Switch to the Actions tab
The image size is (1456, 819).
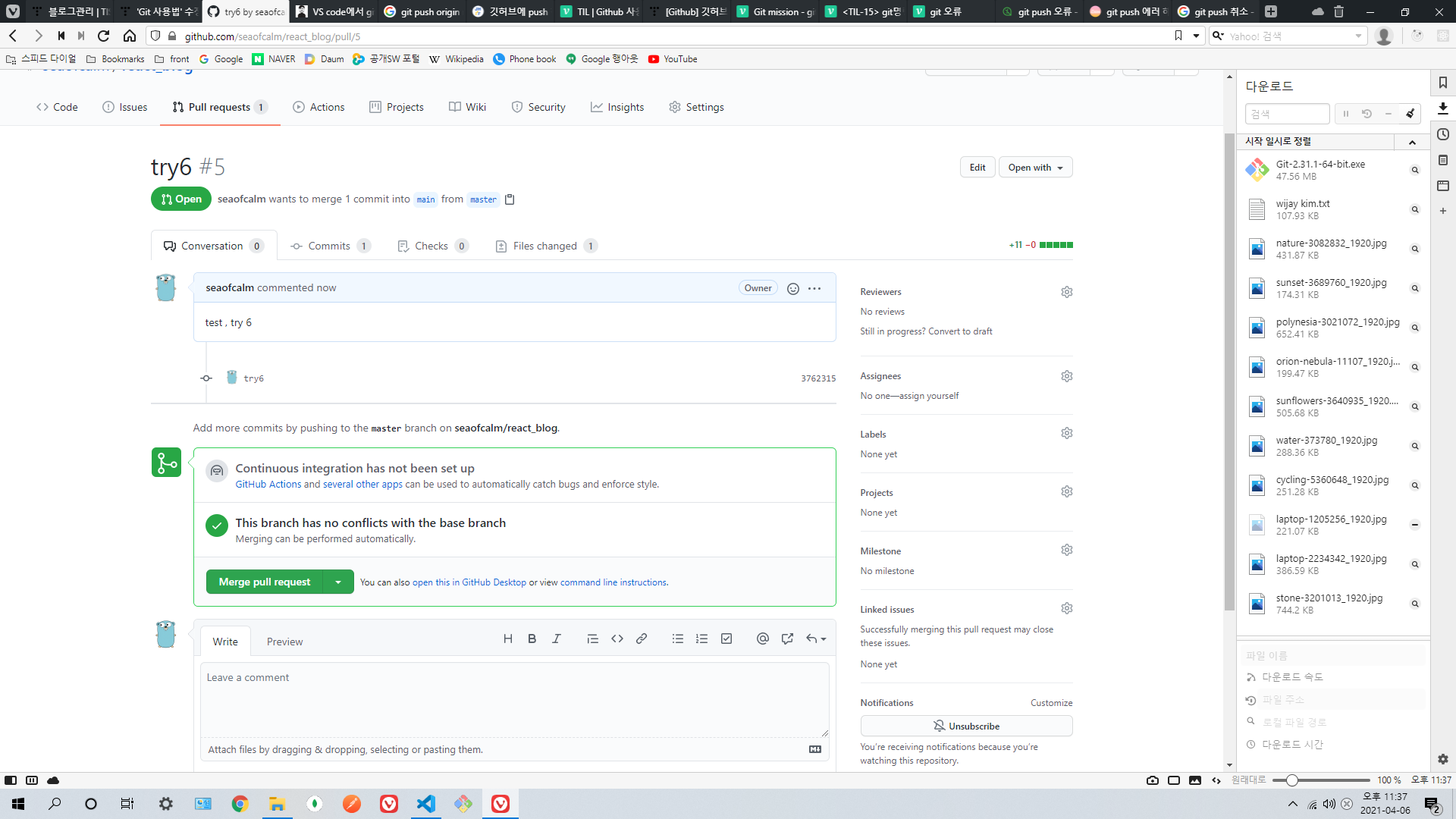point(319,107)
